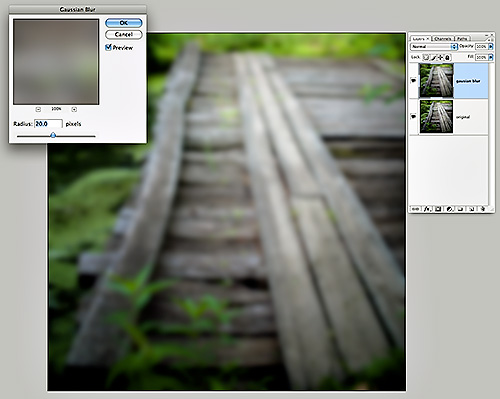Image resolution: width=500 pixels, height=399 pixels.
Task: Add a layer mask
Action: coord(438,209)
